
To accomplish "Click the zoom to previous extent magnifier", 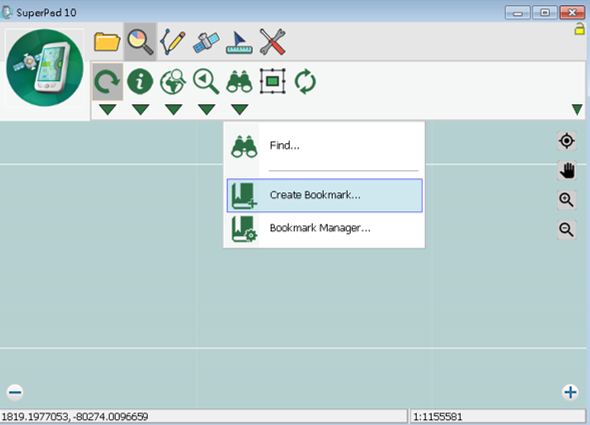I will [206, 81].
